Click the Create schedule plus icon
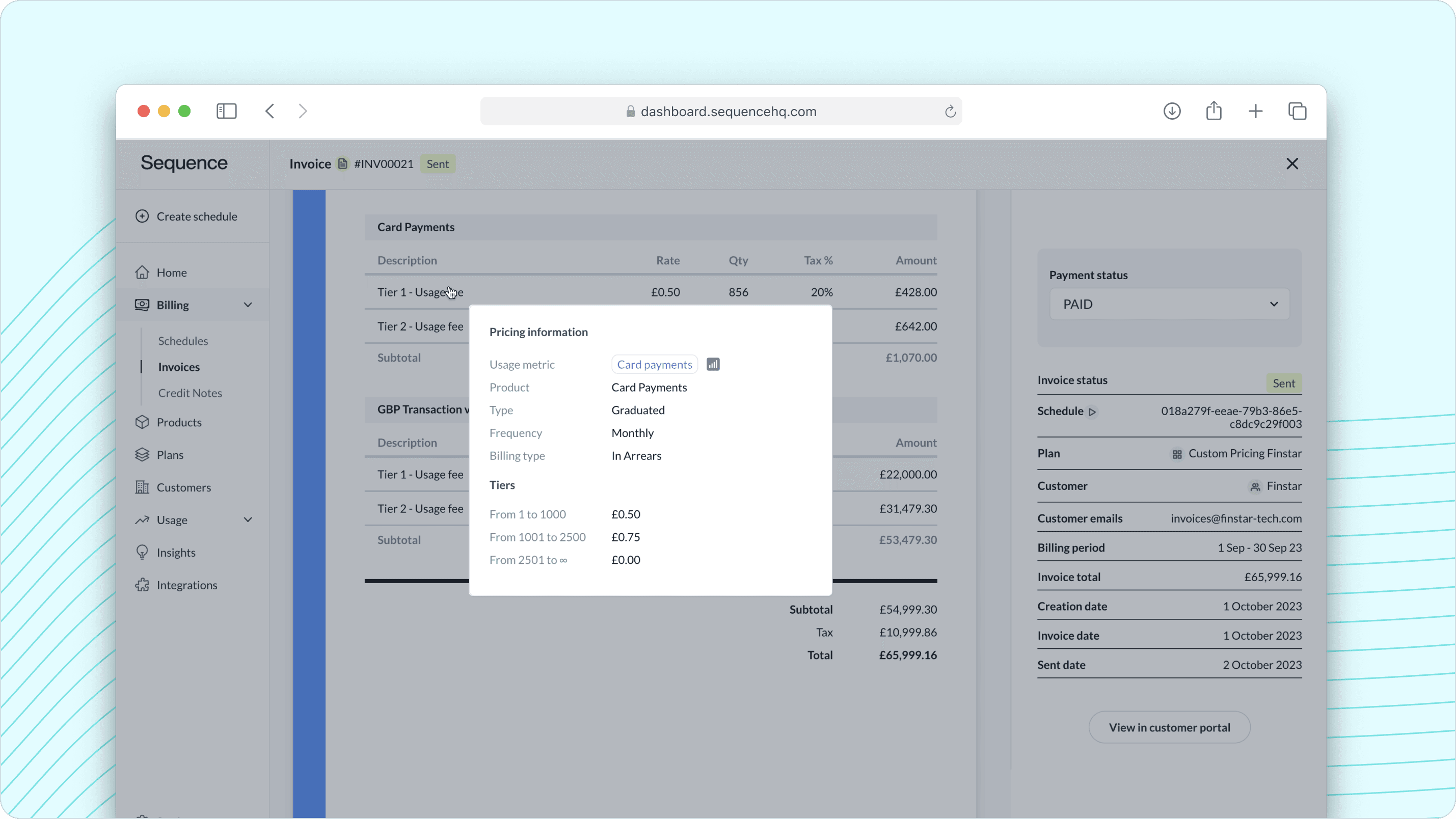The height and width of the screenshot is (819, 1456). 142,216
